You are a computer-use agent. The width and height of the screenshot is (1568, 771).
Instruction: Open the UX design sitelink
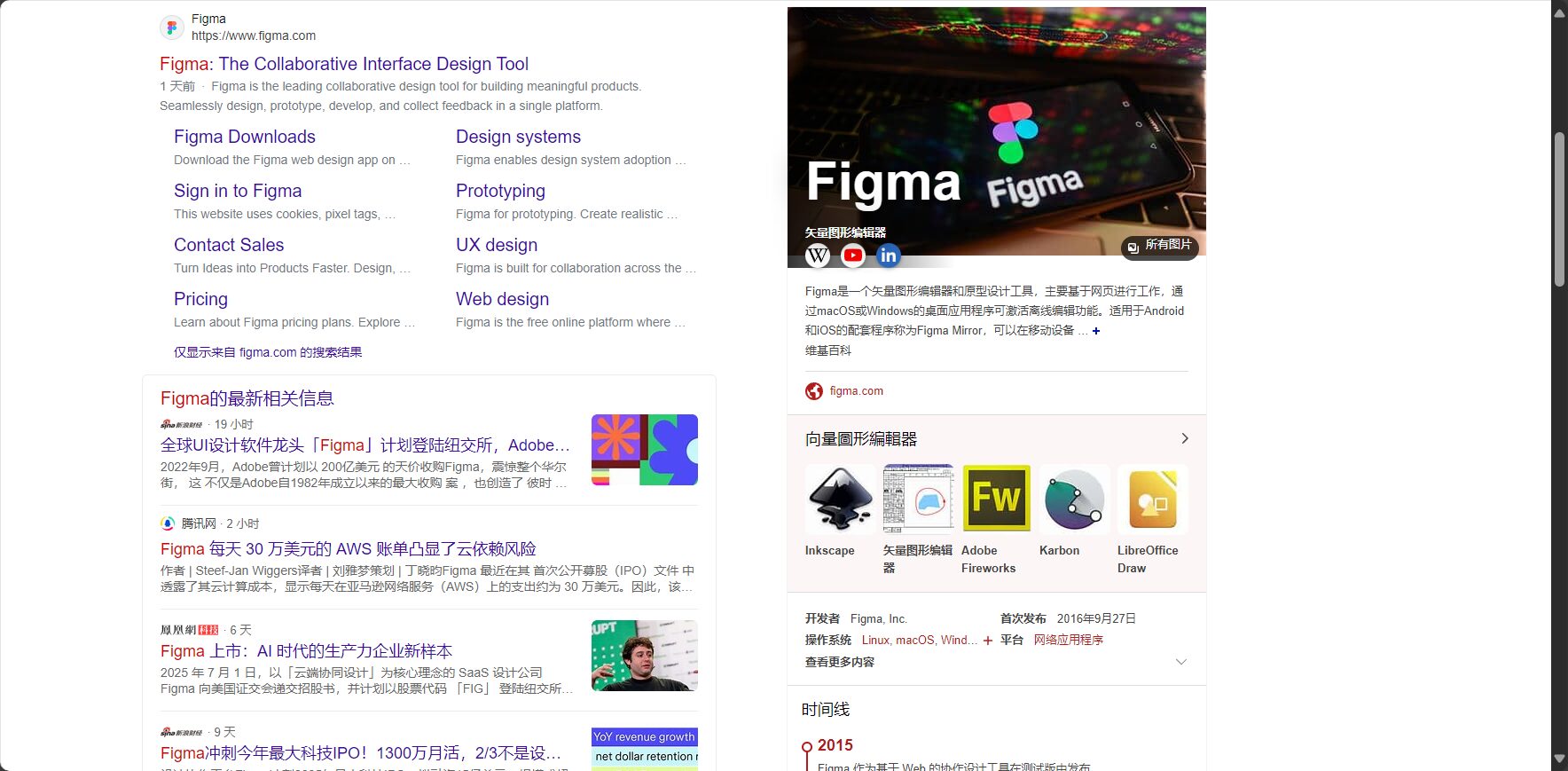[497, 245]
